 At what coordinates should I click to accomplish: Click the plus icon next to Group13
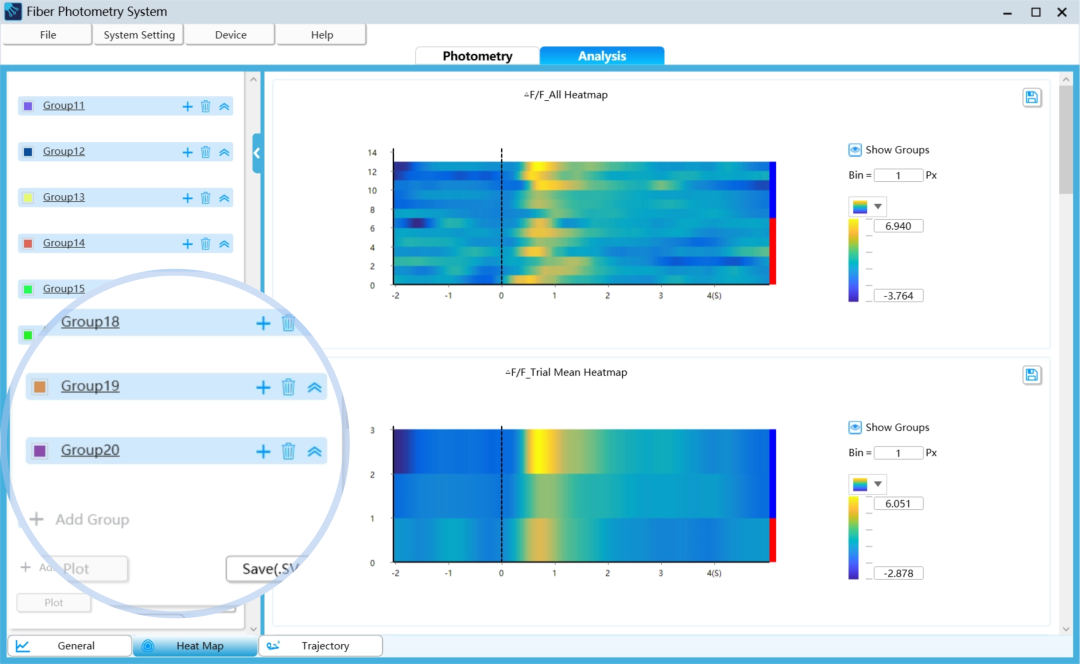[x=187, y=198]
